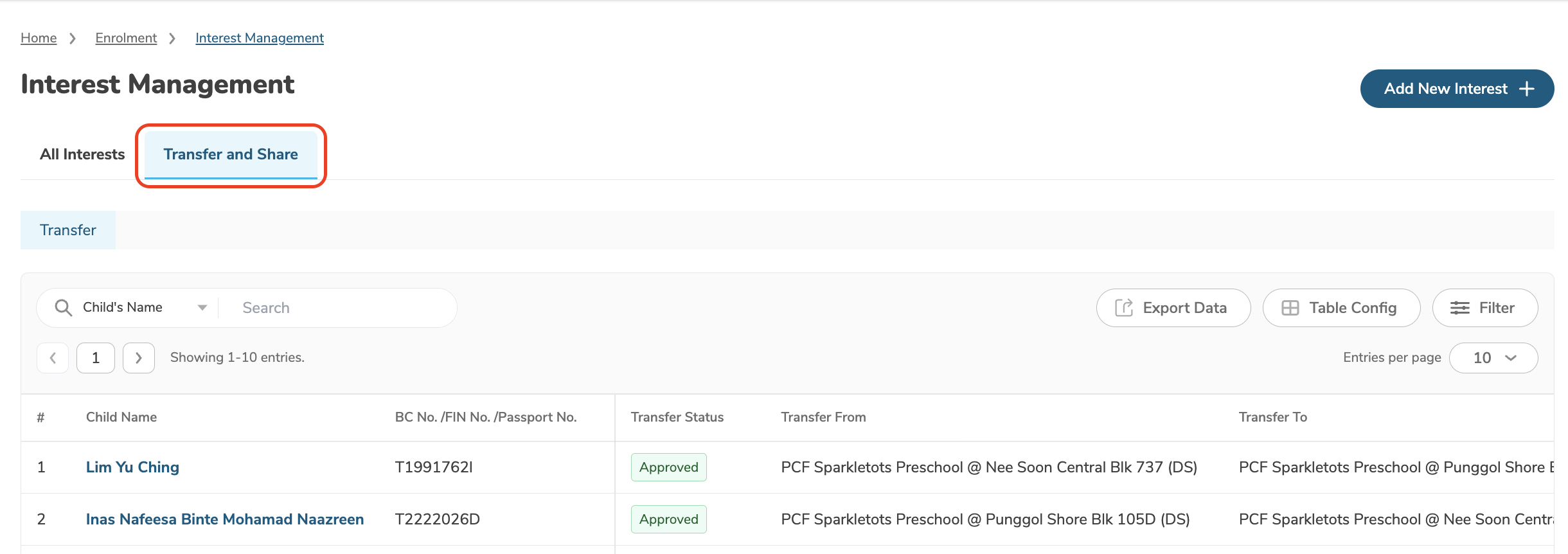Click the Home breadcrumb link
Viewport: 1568px width, 554px height.
[x=39, y=38]
